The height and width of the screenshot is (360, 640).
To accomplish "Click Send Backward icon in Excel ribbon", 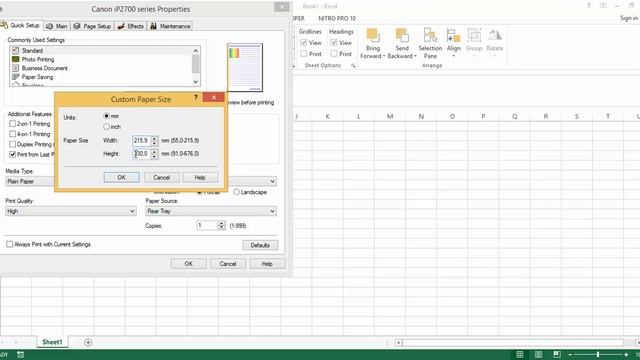I will (x=402, y=35).
